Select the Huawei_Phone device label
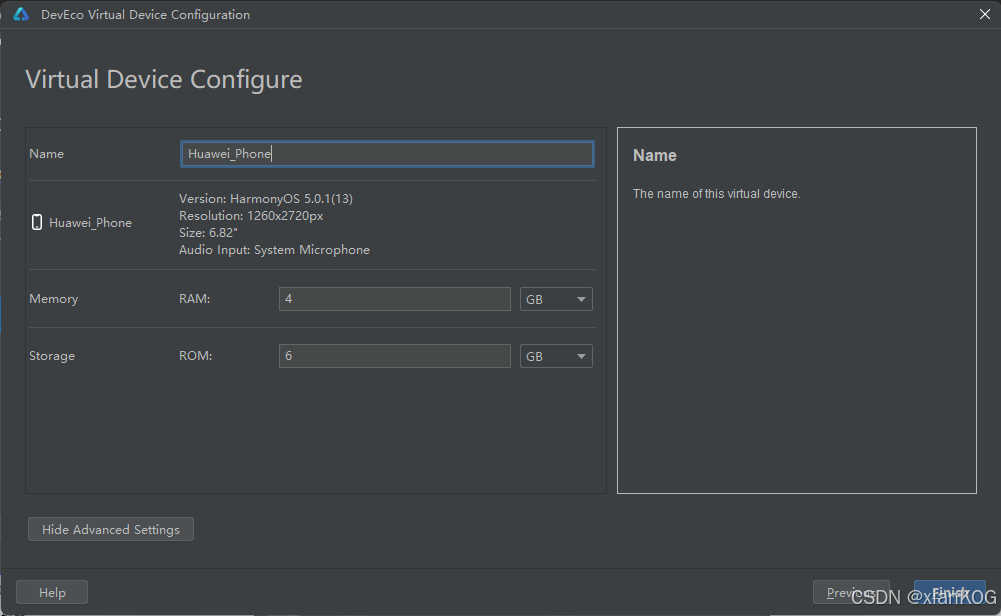This screenshot has width=1001, height=616. coord(90,223)
